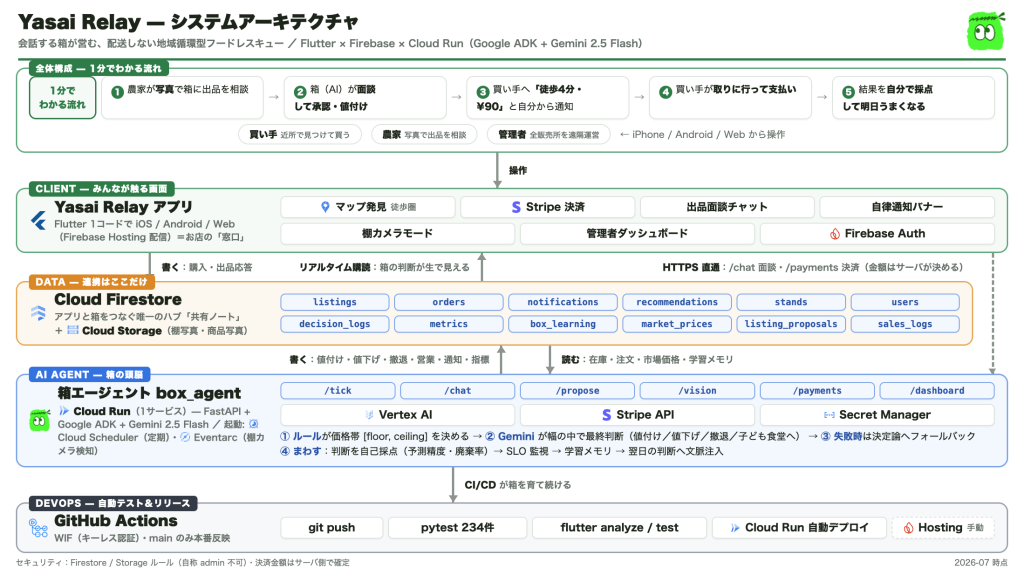Click the green monster mascot in the title corner
1024x575 pixels.
click(x=985, y=31)
